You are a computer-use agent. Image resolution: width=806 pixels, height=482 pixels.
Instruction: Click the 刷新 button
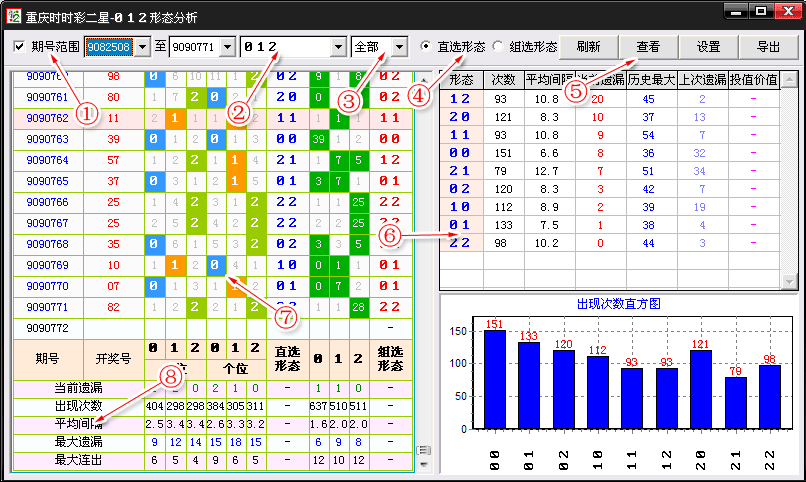(588, 47)
